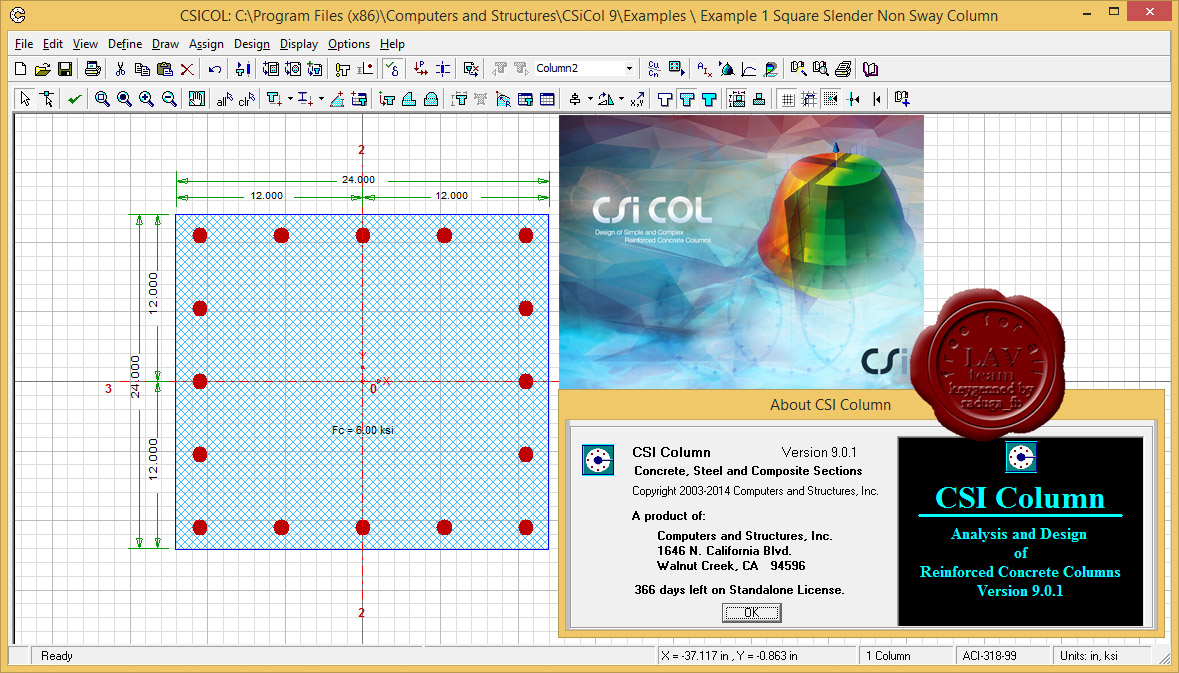
Task: Toggle the filled section view icon
Action: [x=709, y=99]
